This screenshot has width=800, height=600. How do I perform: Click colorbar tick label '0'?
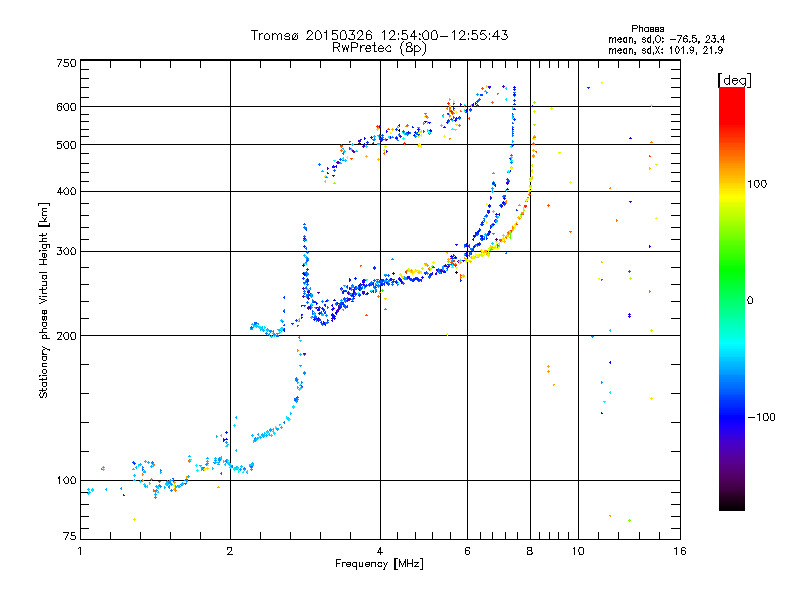750,300
